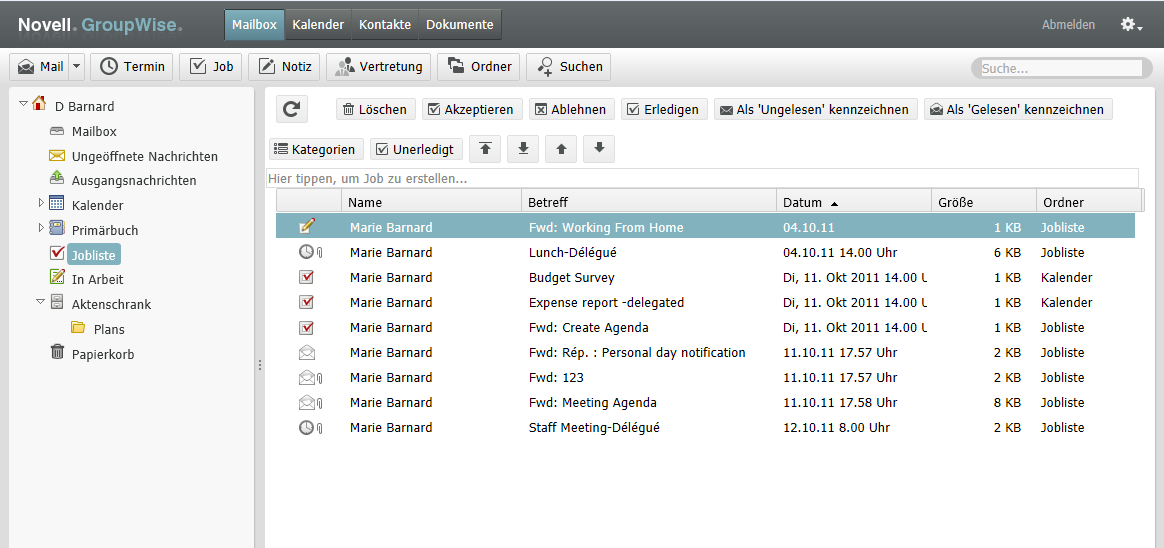
Task: Collapse the Aktenschrank tree node
Action: [41, 302]
